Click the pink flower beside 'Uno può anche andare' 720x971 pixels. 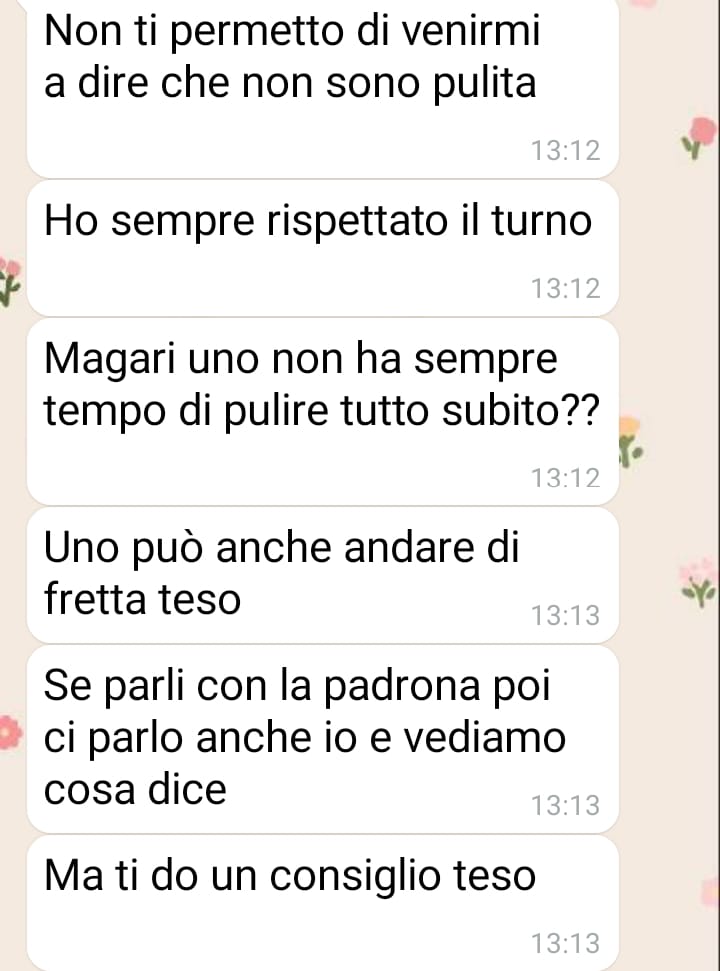699,582
